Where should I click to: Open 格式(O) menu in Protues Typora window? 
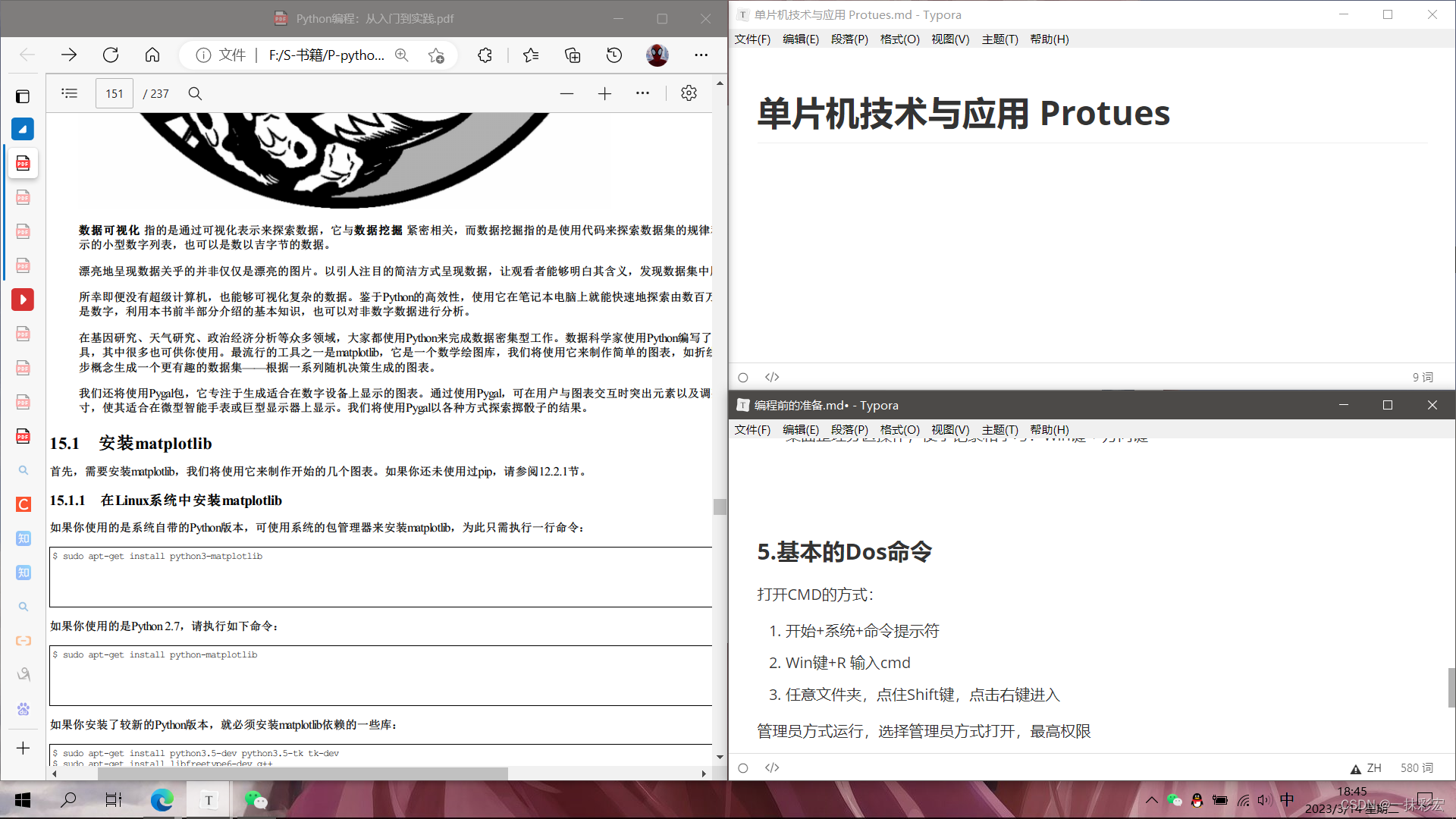pos(899,39)
